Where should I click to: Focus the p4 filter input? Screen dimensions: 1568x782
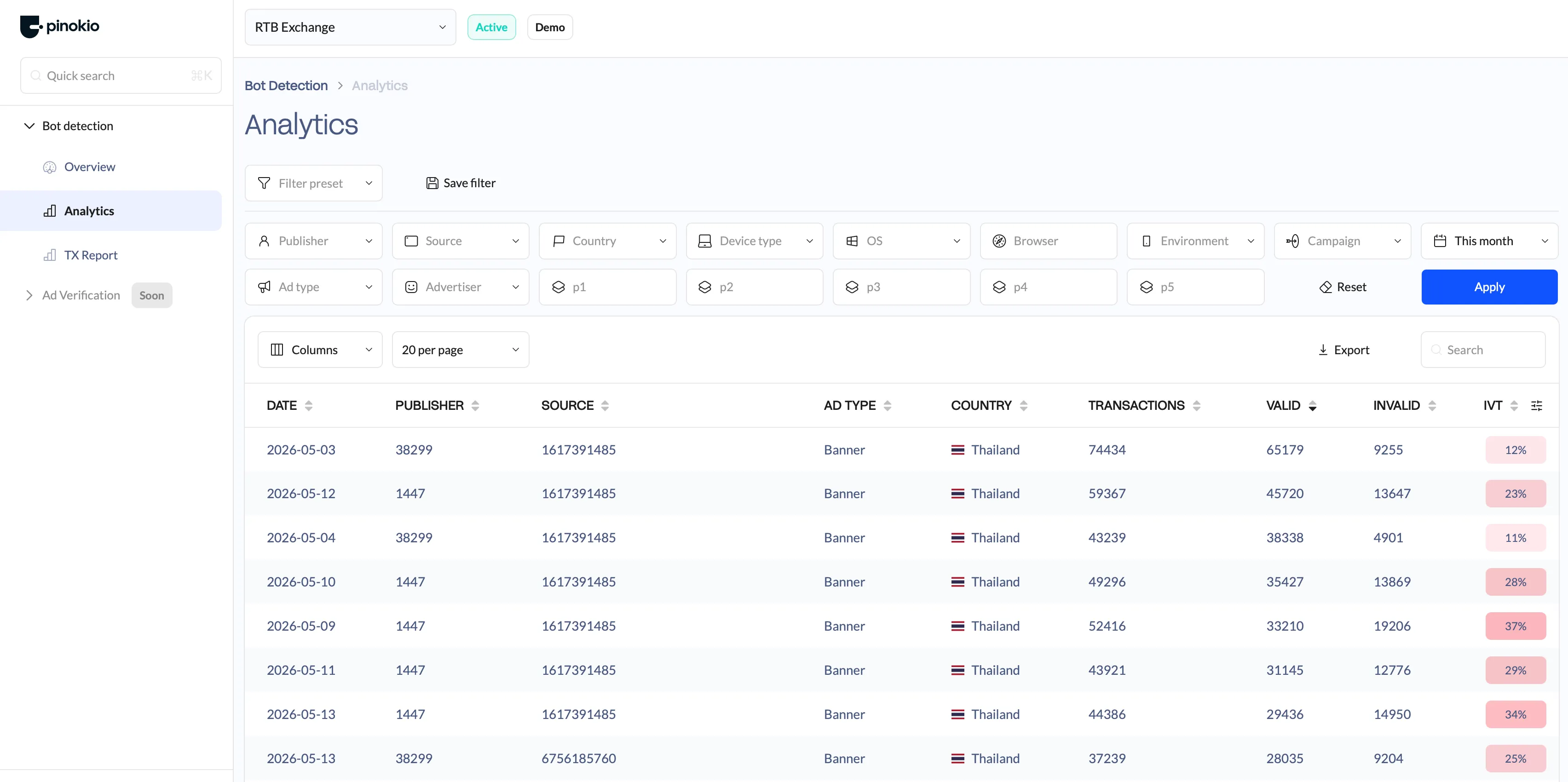click(x=1048, y=287)
